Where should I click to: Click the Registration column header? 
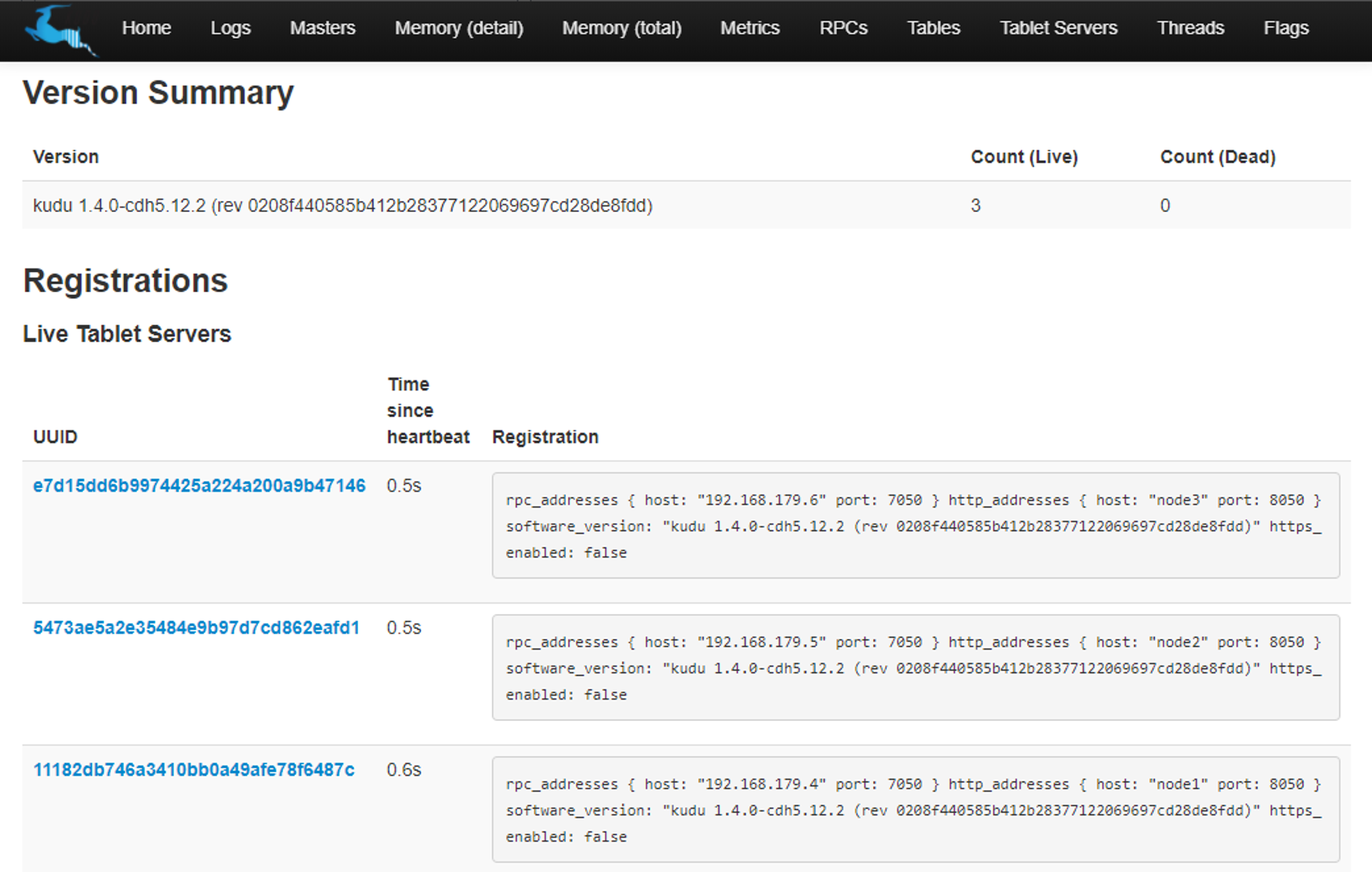click(545, 437)
